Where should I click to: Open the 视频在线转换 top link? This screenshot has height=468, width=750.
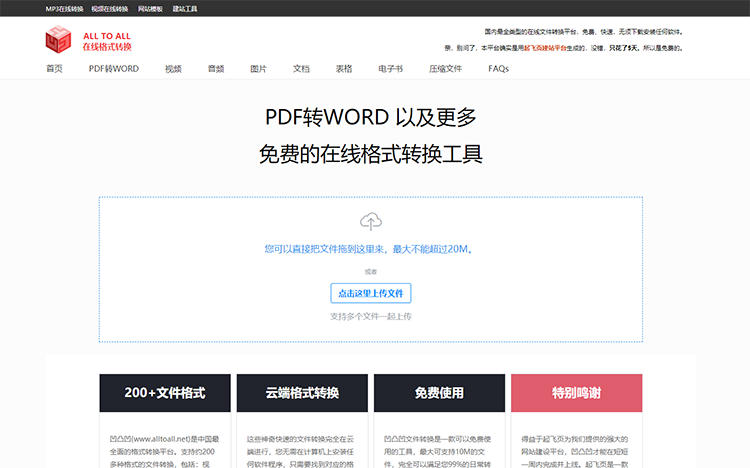(109, 8)
